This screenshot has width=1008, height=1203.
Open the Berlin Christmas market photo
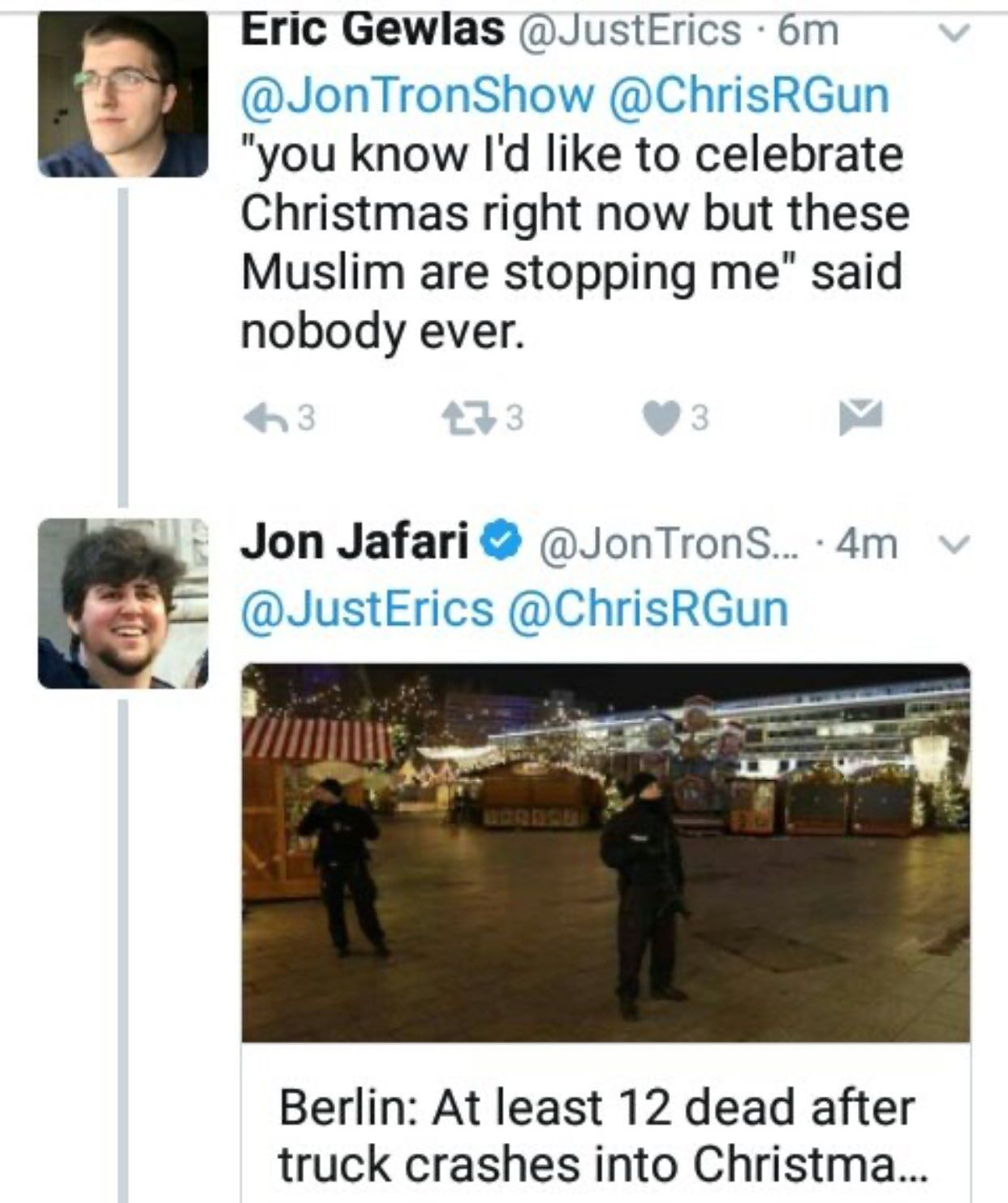coord(605,852)
